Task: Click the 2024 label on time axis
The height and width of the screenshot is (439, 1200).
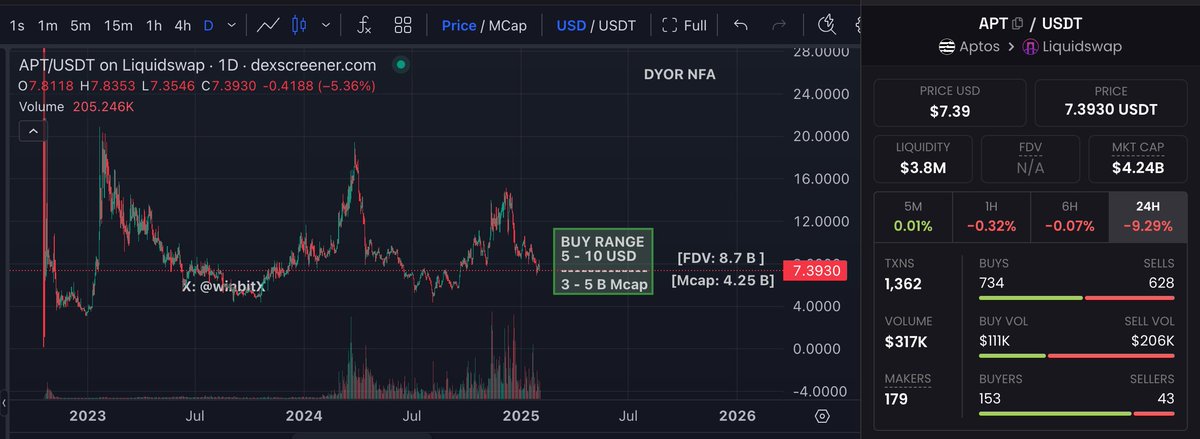Action: tap(304, 415)
